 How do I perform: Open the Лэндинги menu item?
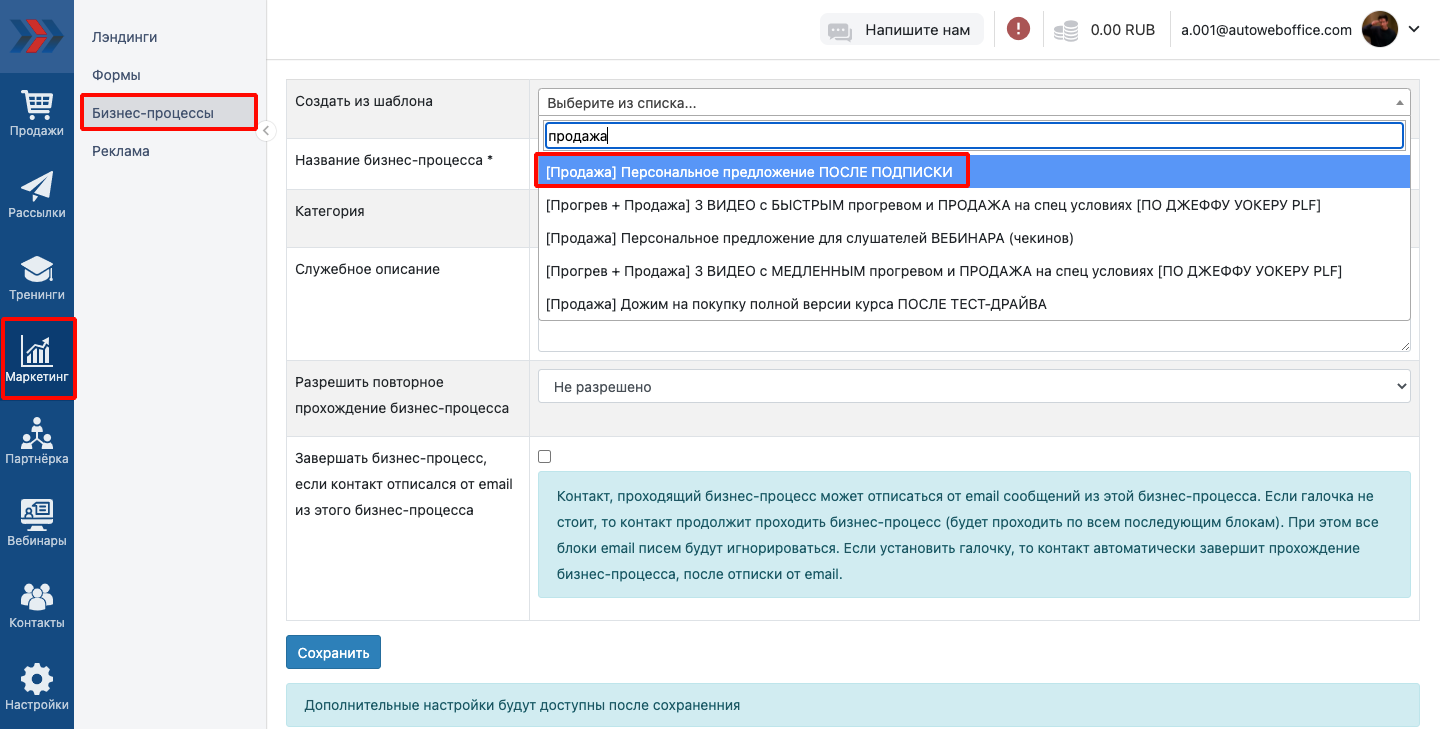[x=125, y=37]
